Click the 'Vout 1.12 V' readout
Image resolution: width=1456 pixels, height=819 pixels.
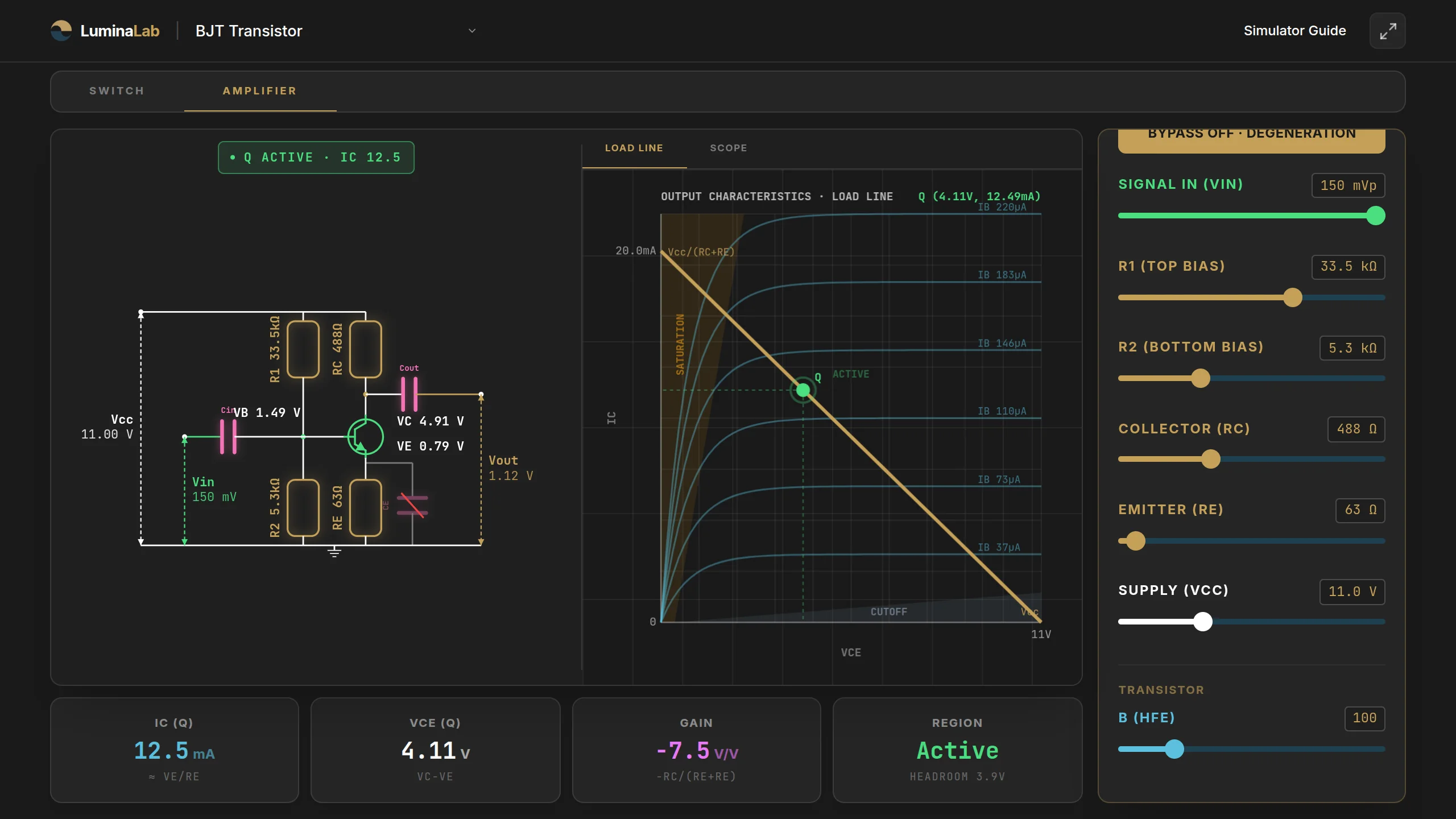511,468
